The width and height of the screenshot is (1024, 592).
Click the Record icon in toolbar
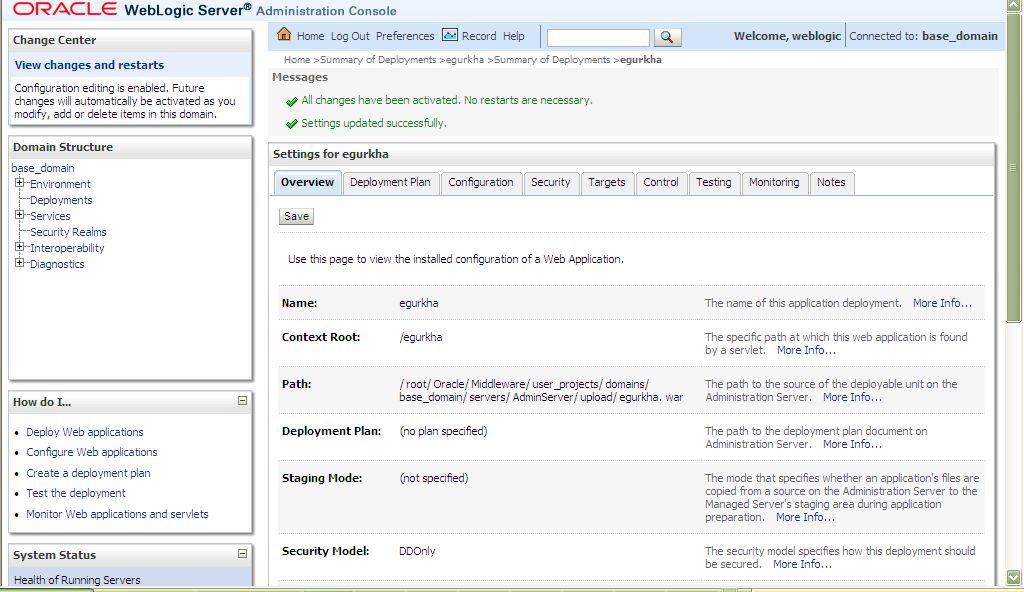450,35
